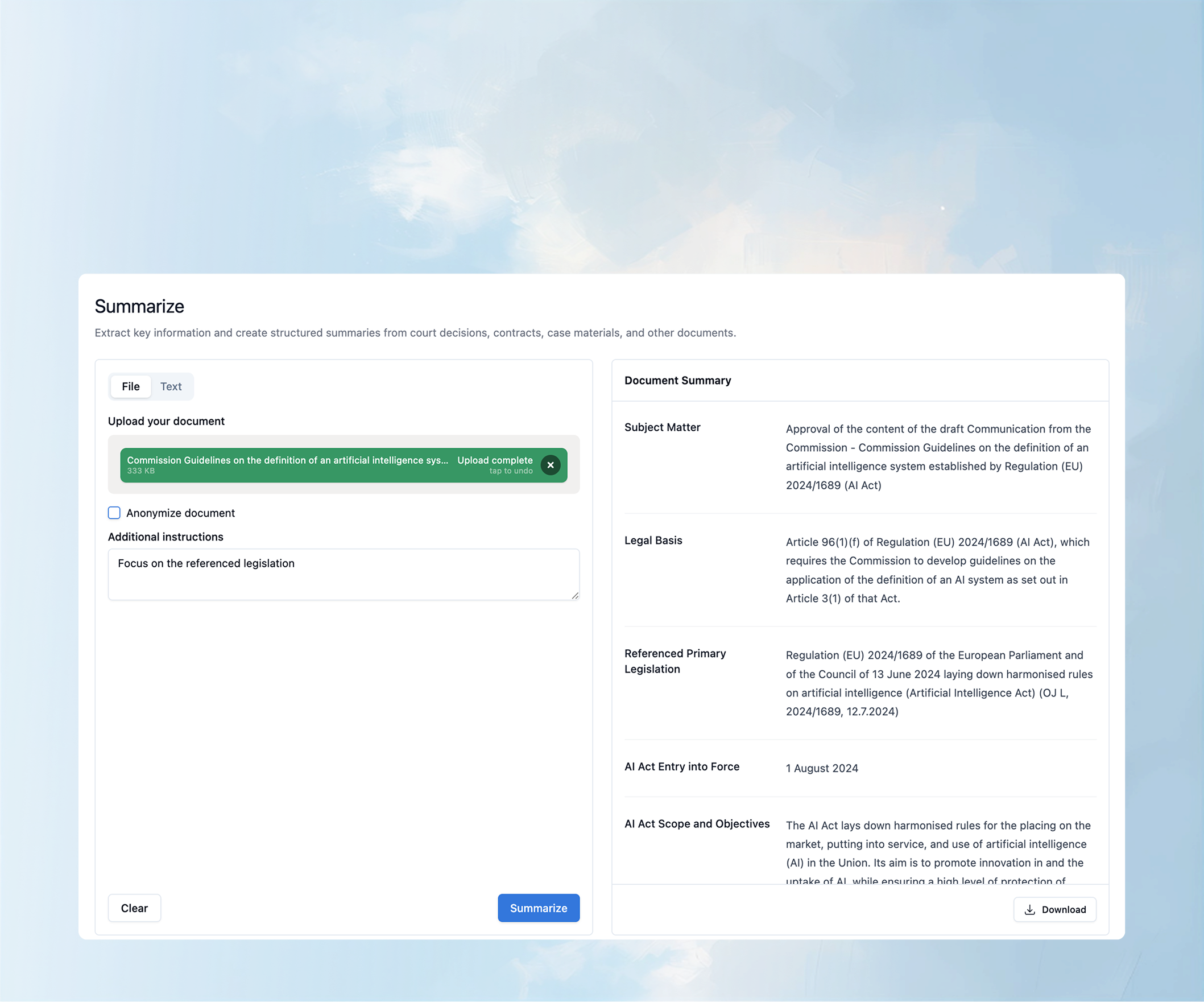Viewport: 1204px width, 1002px height.
Task: Click the Anonymize document label text
Action: point(180,513)
